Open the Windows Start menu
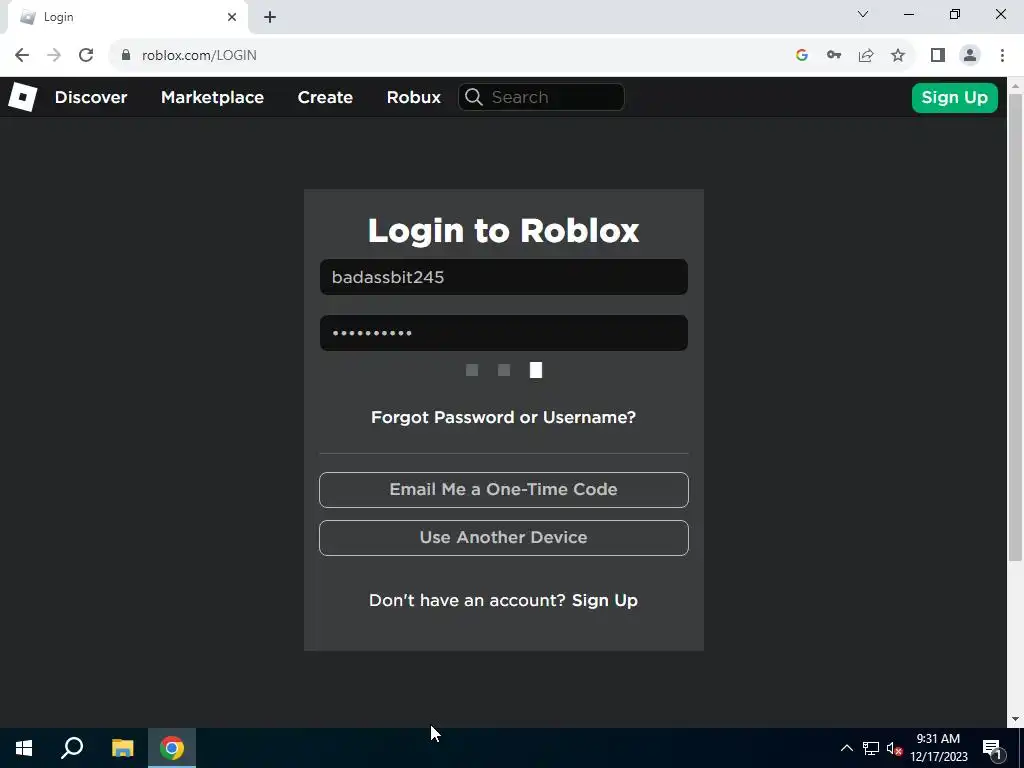1024x768 pixels. coord(24,748)
